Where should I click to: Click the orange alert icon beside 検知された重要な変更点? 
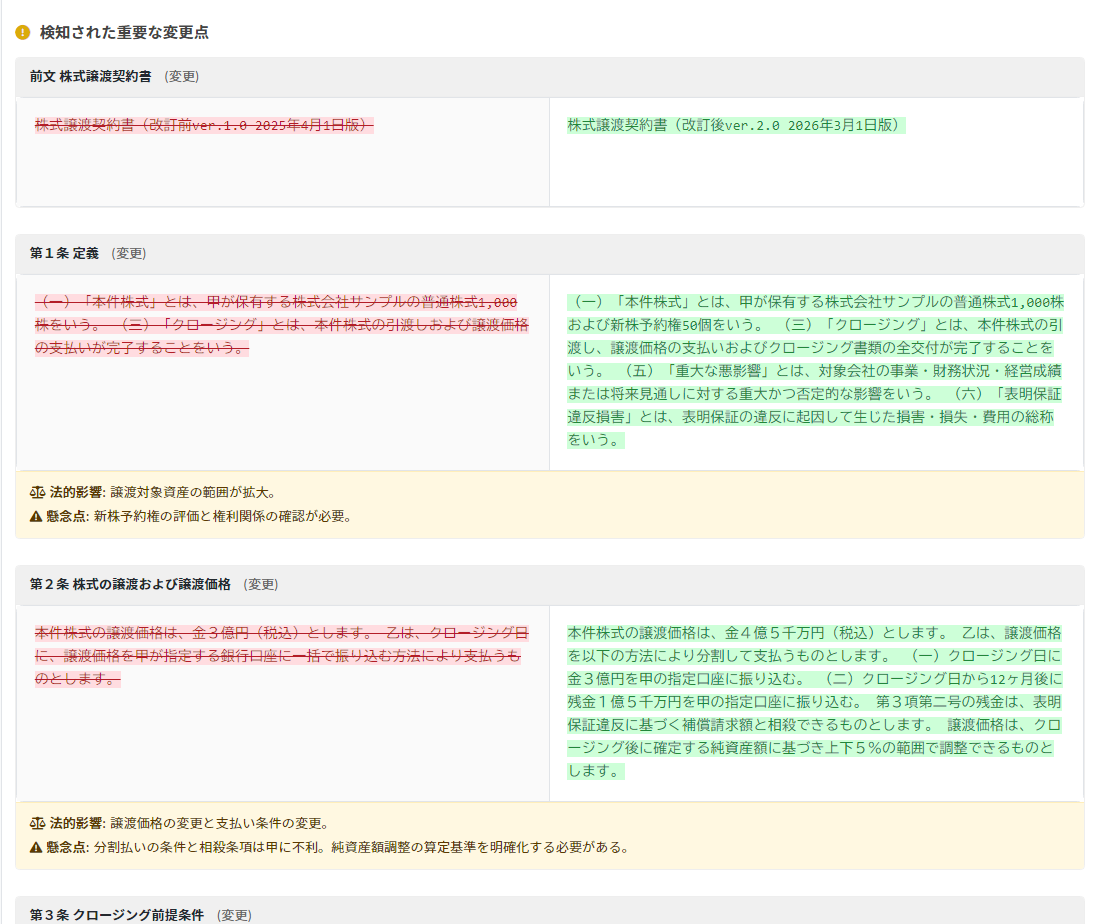click(x=21, y=32)
